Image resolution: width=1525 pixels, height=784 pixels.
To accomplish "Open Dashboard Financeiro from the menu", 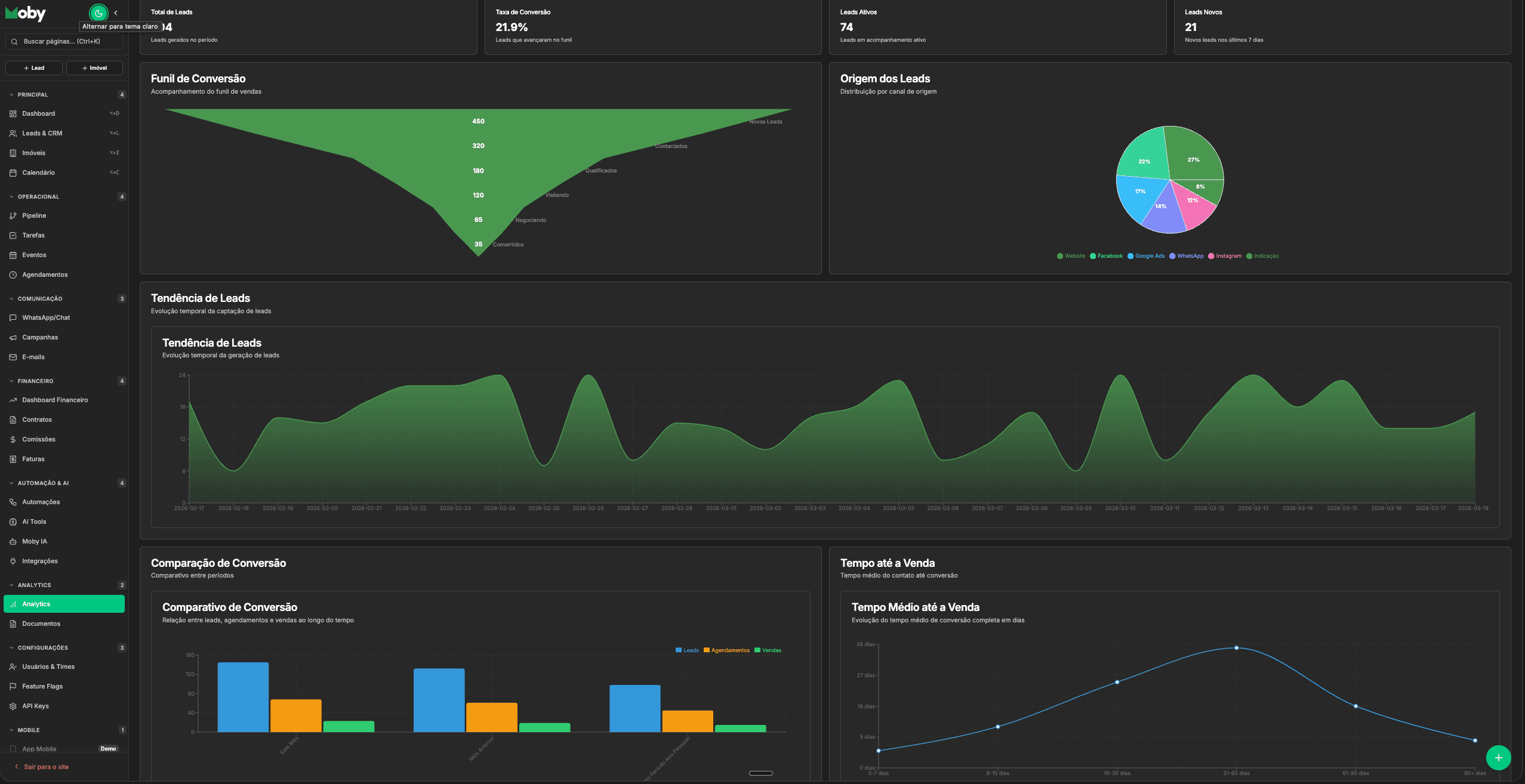I will [55, 400].
